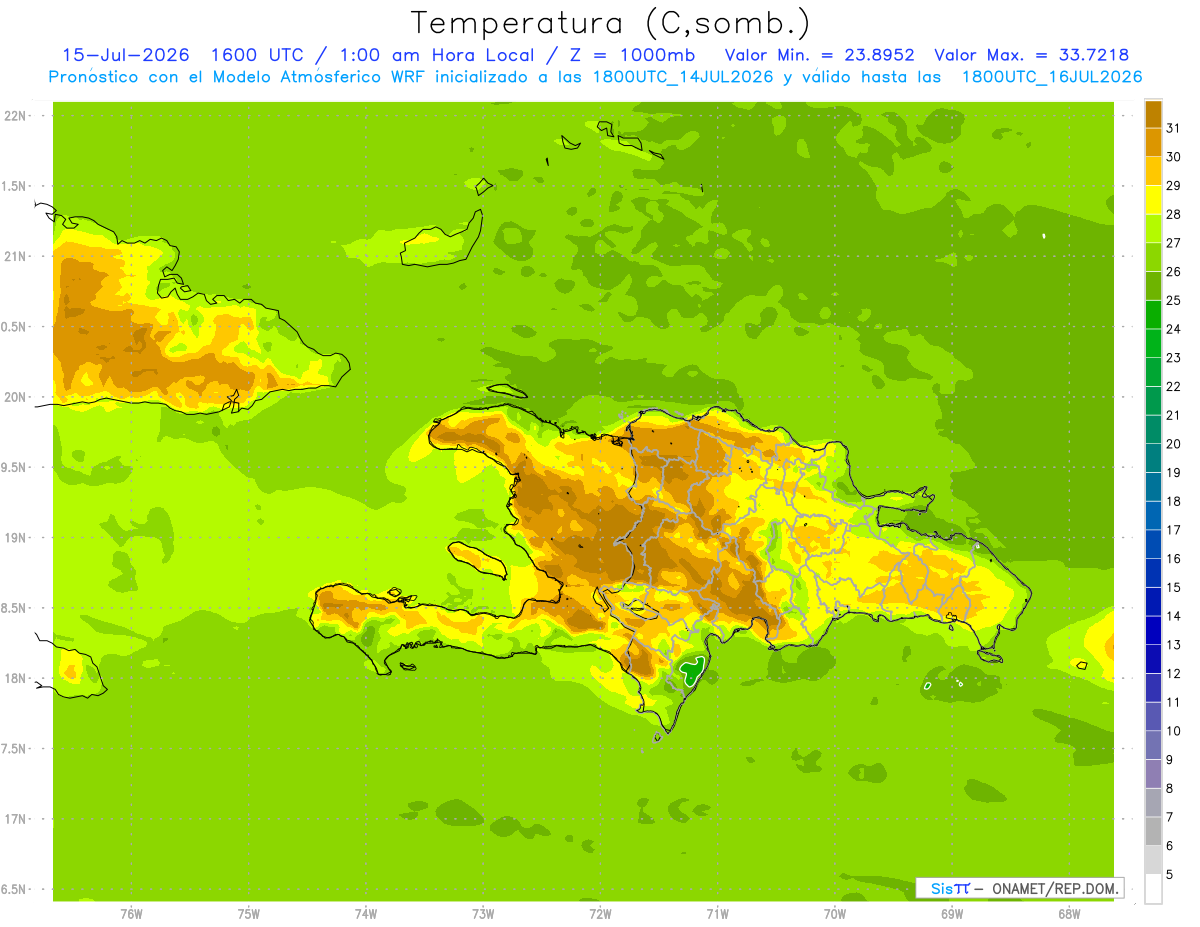Pick the gray swatch between 6 and 7
1200x927 pixels.
tap(1153, 832)
